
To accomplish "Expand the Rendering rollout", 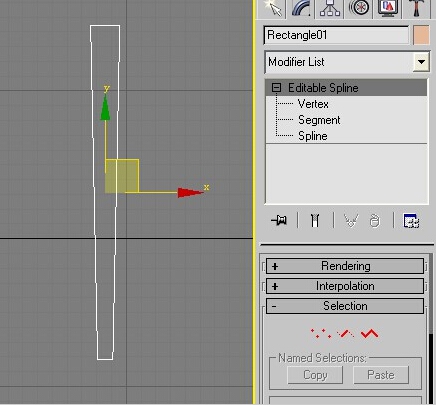I will pyautogui.click(x=345, y=266).
